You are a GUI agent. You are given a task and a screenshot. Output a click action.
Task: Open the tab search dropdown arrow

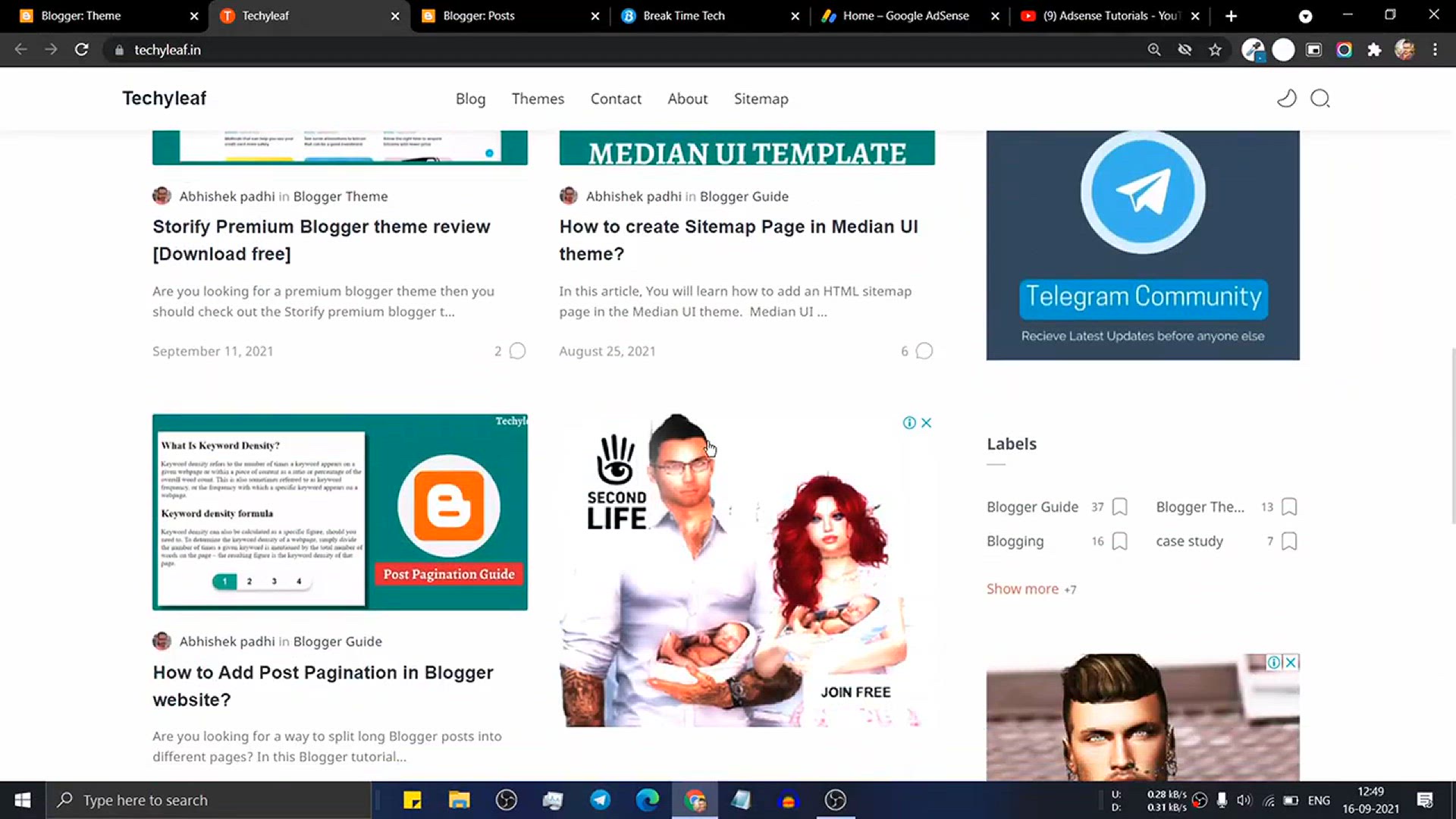(x=1305, y=16)
